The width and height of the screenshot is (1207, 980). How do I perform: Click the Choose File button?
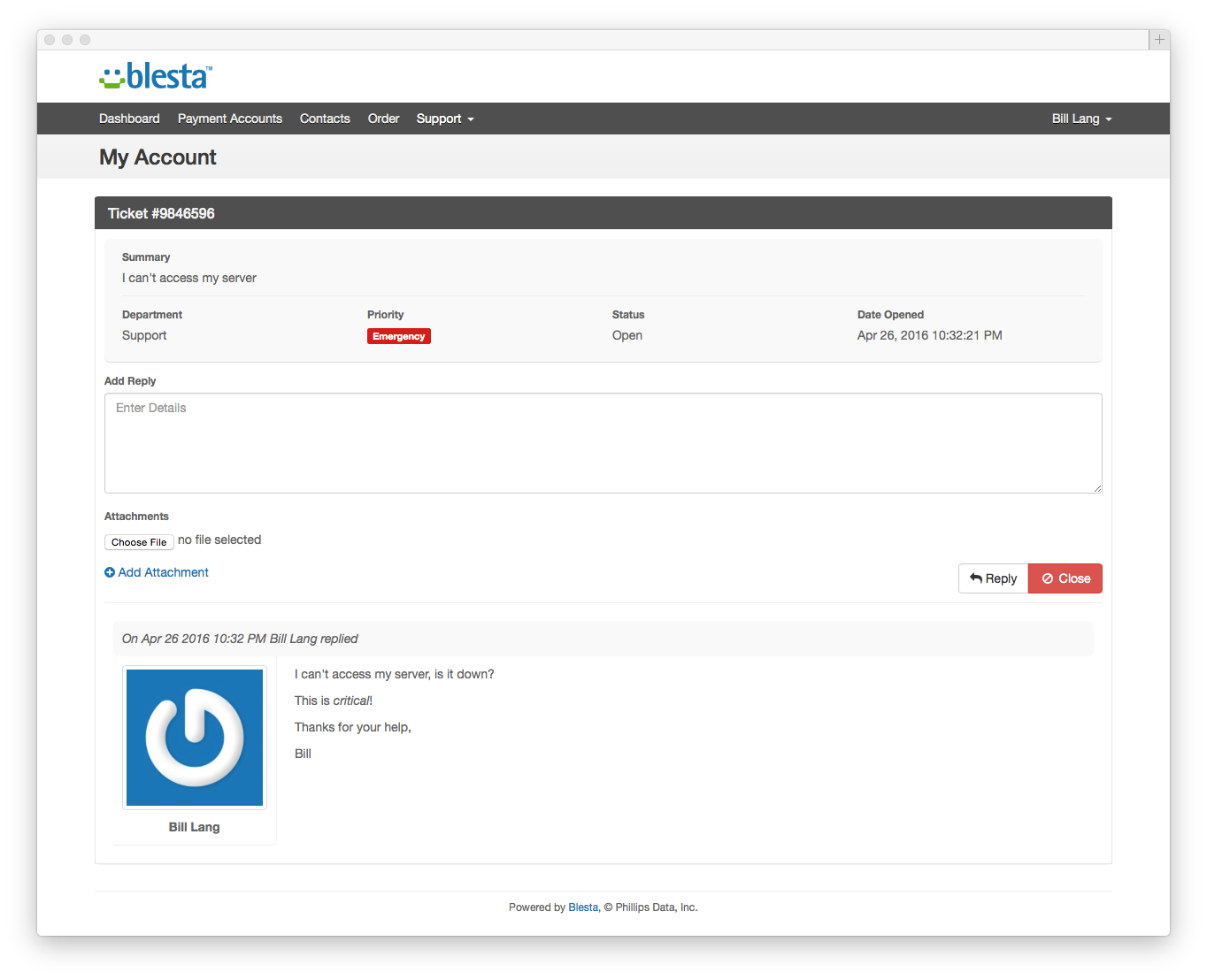click(x=139, y=542)
